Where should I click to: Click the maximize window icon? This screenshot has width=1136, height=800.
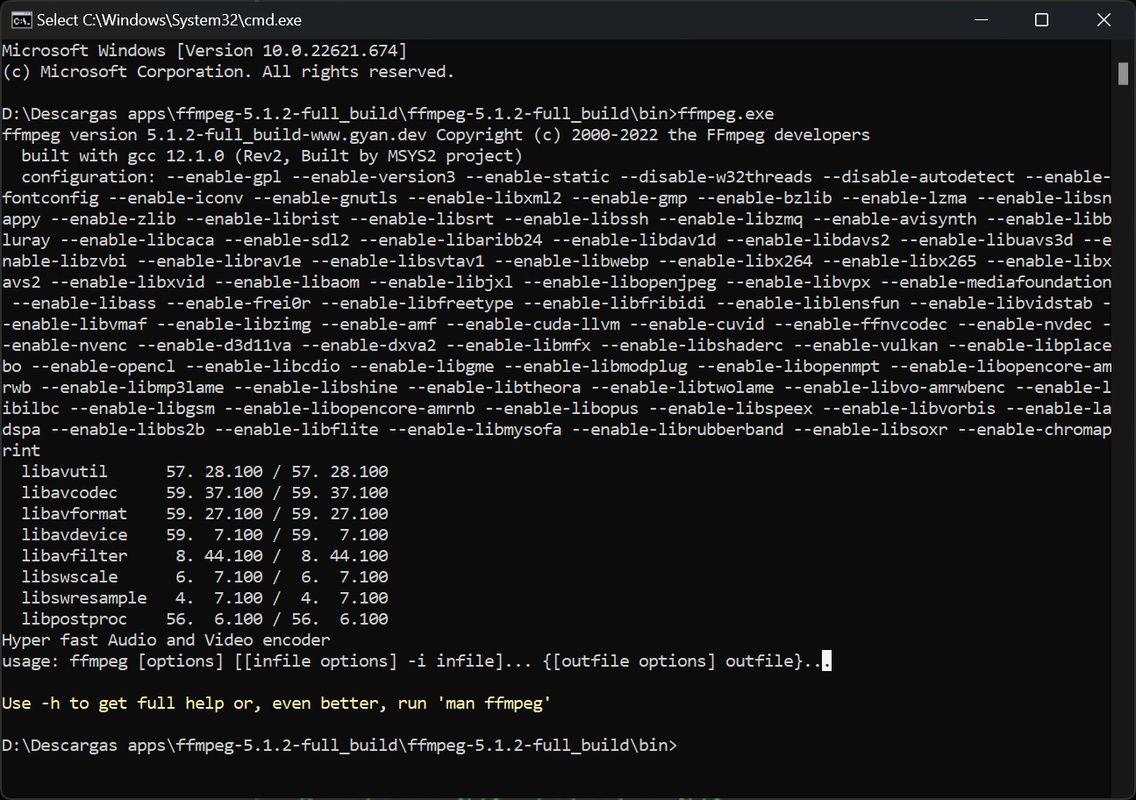(1040, 19)
